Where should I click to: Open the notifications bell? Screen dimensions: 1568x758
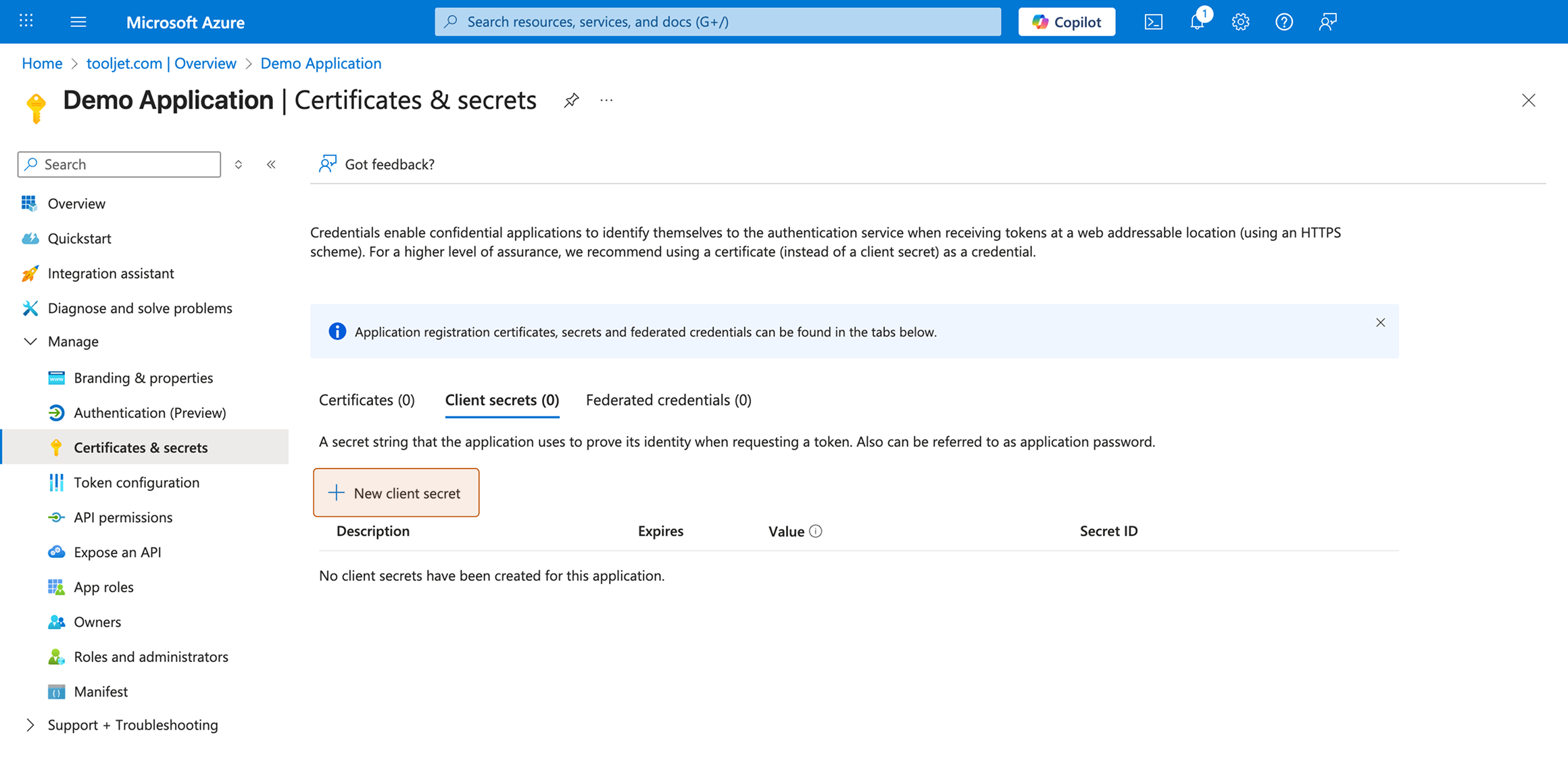point(1197,22)
